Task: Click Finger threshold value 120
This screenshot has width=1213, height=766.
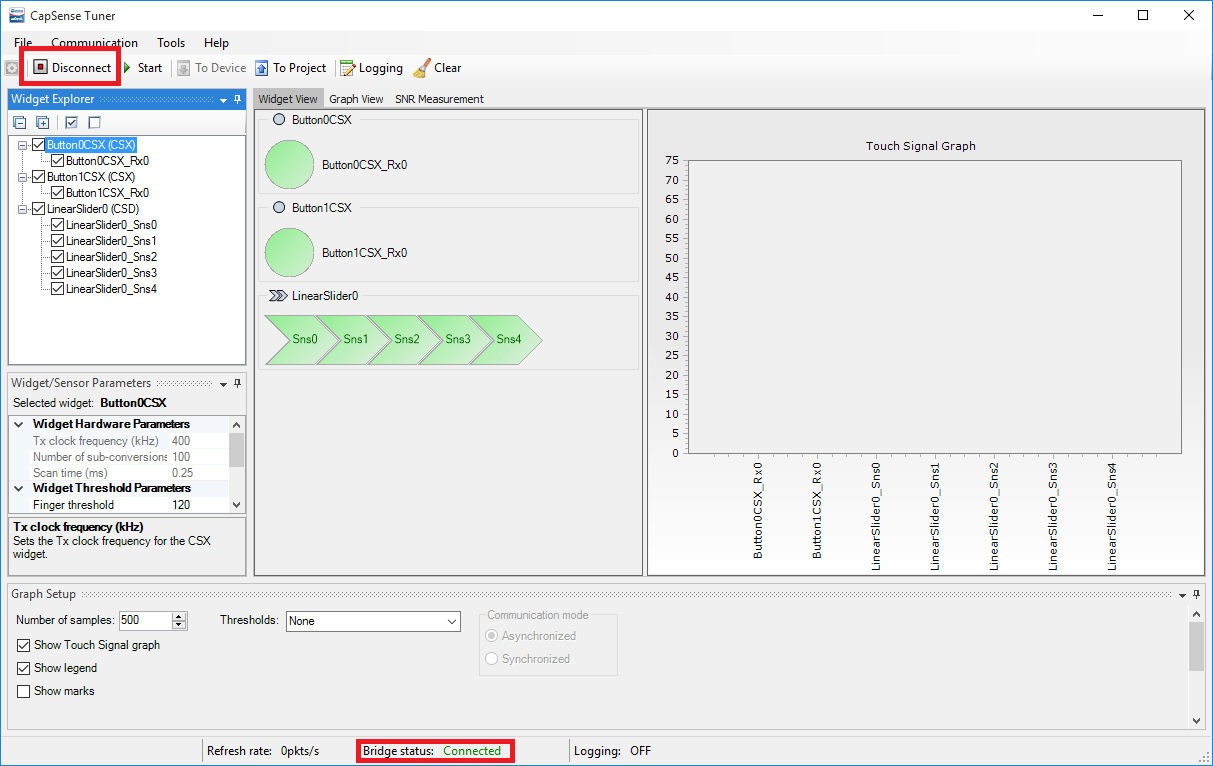Action: [181, 505]
